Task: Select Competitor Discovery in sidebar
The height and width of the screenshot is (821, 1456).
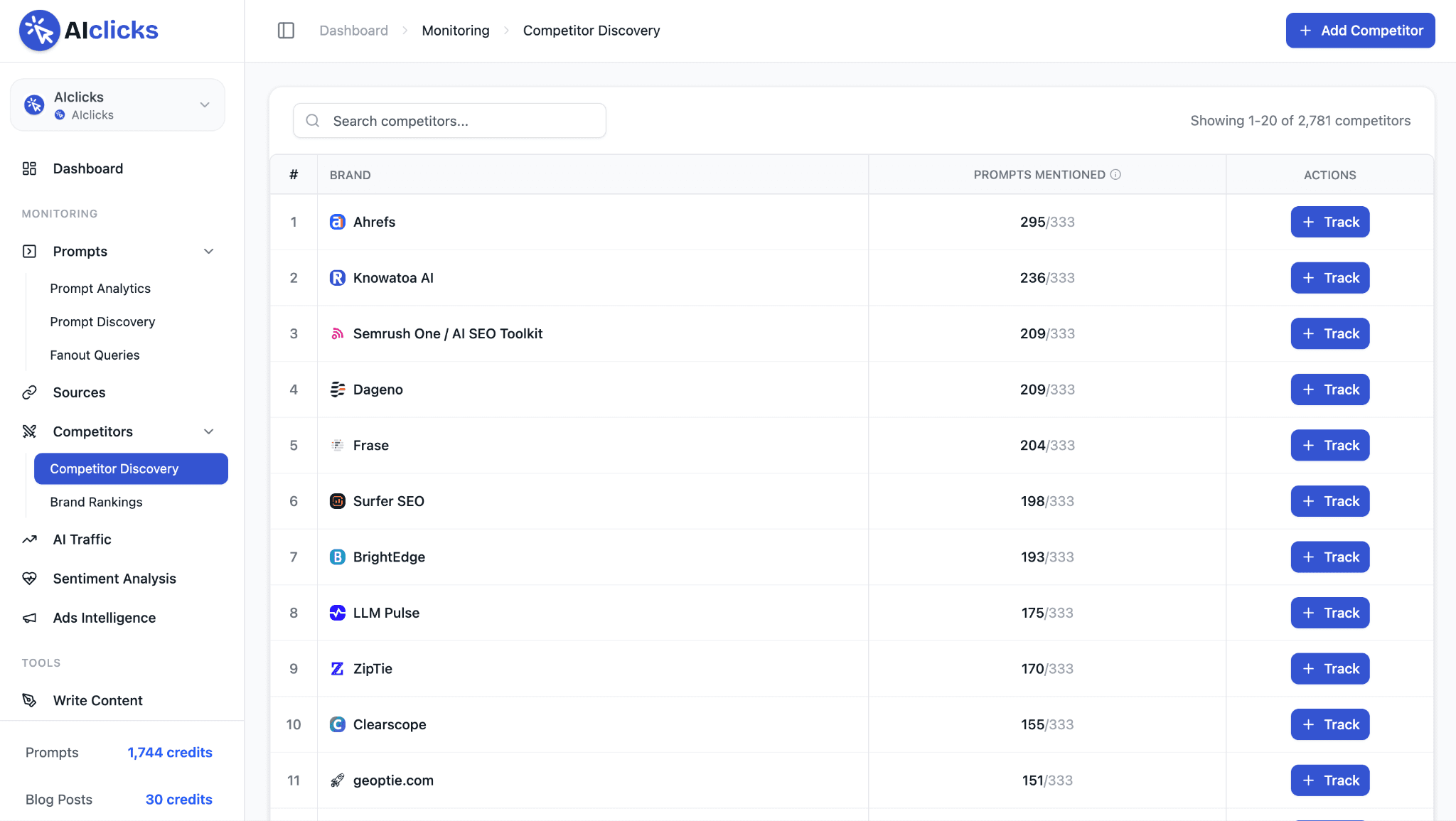Action: click(x=131, y=469)
